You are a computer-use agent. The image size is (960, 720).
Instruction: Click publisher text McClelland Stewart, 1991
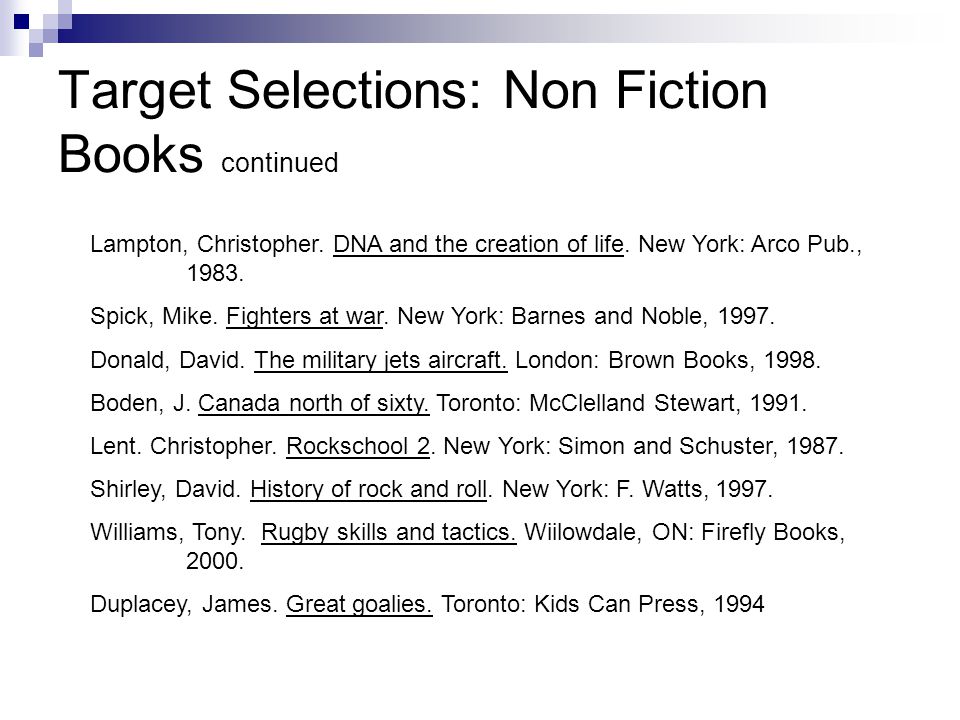[x=668, y=403]
